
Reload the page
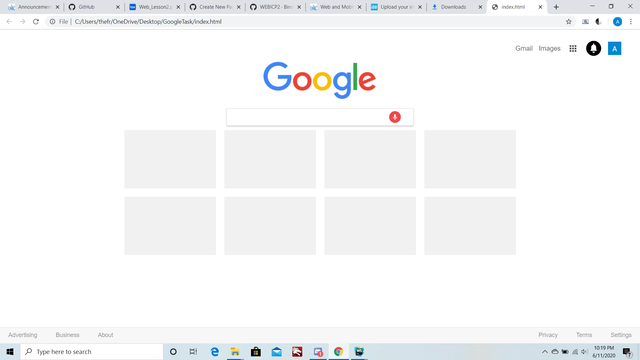[x=36, y=22]
